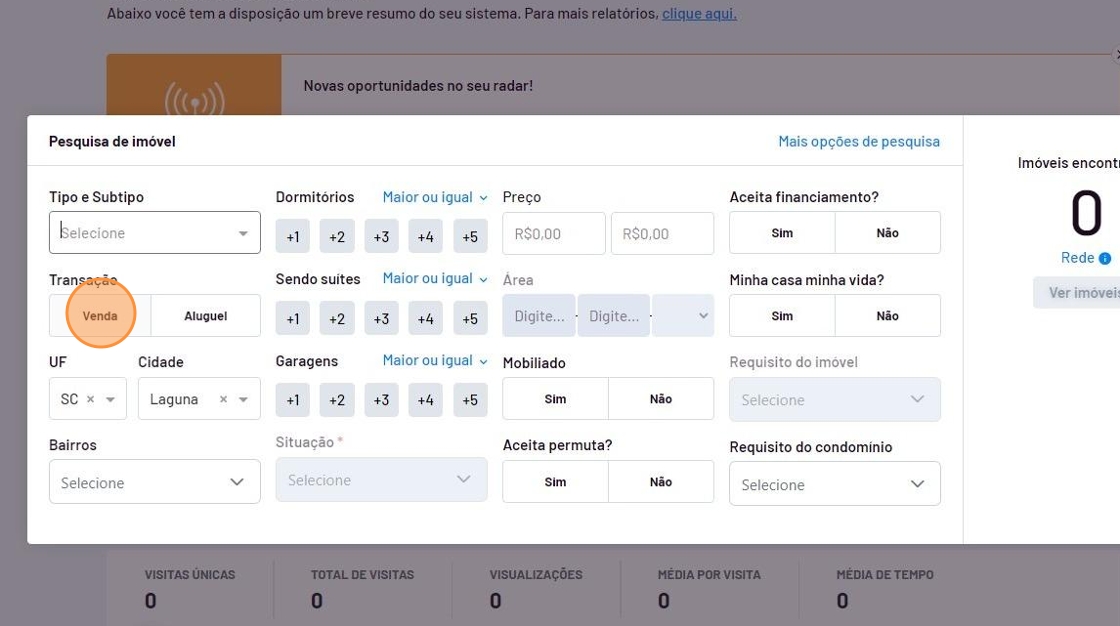Choose Sim for Aceita financiamento
Viewport: 1120px width, 626px height.
pyautogui.click(x=782, y=233)
